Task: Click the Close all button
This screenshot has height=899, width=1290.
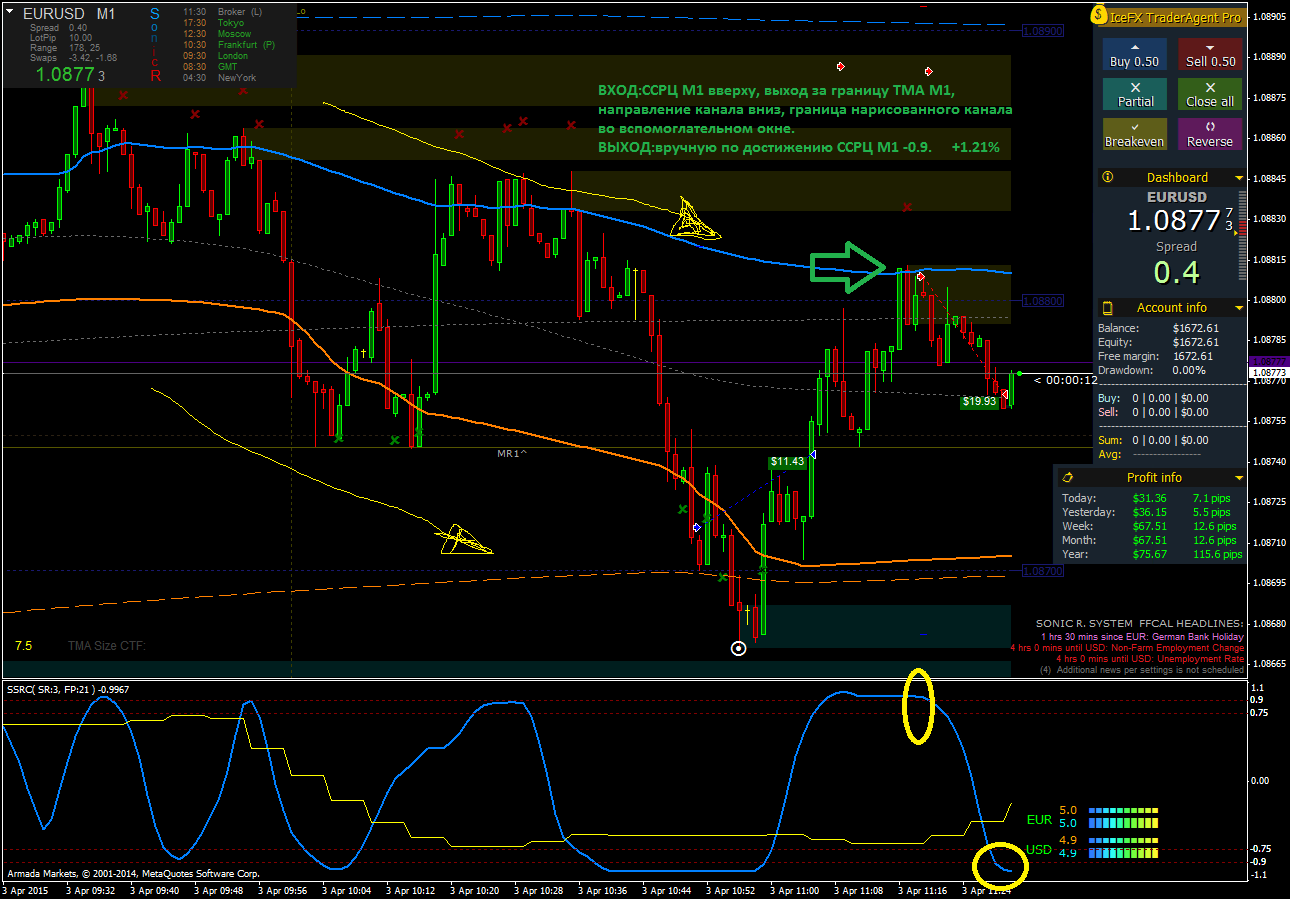Action: click(x=1210, y=94)
